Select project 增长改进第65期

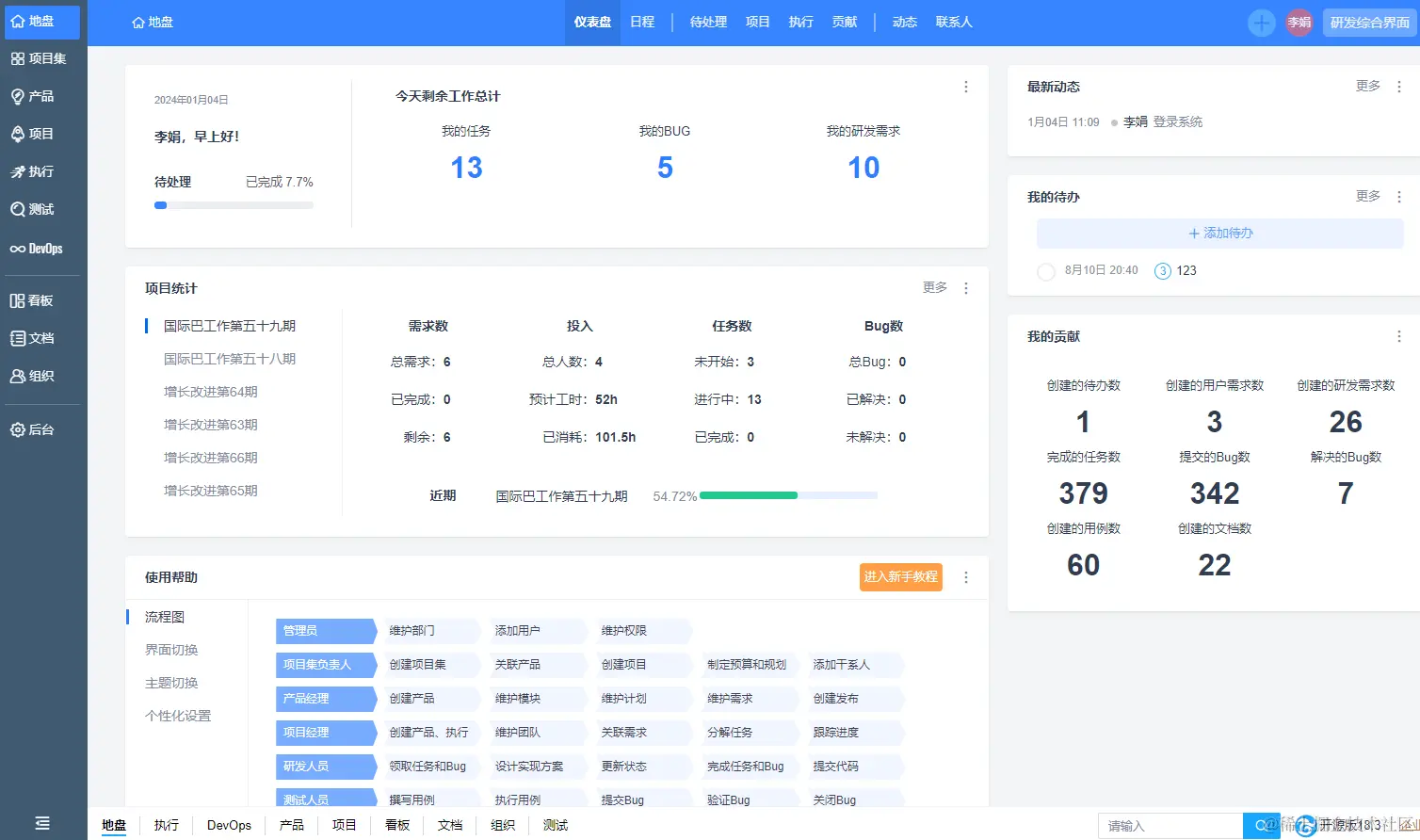coord(211,491)
